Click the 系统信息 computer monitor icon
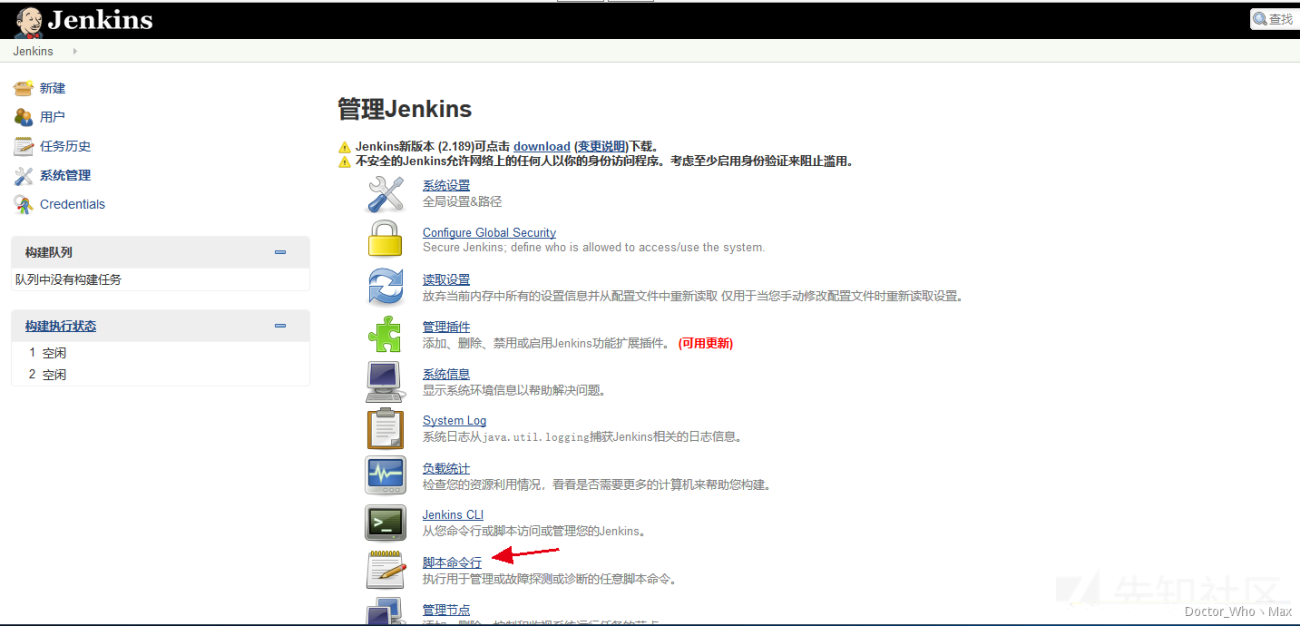Image resolution: width=1300 pixels, height=626 pixels. (385, 382)
